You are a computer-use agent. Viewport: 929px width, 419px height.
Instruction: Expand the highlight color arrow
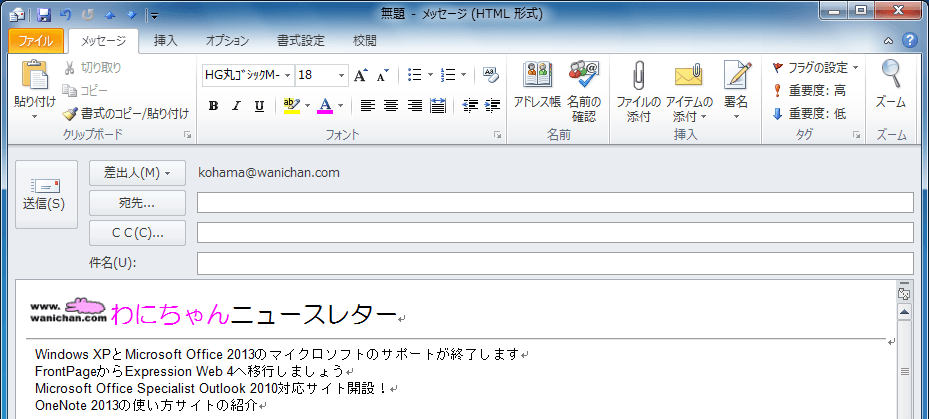pyautogui.click(x=307, y=106)
